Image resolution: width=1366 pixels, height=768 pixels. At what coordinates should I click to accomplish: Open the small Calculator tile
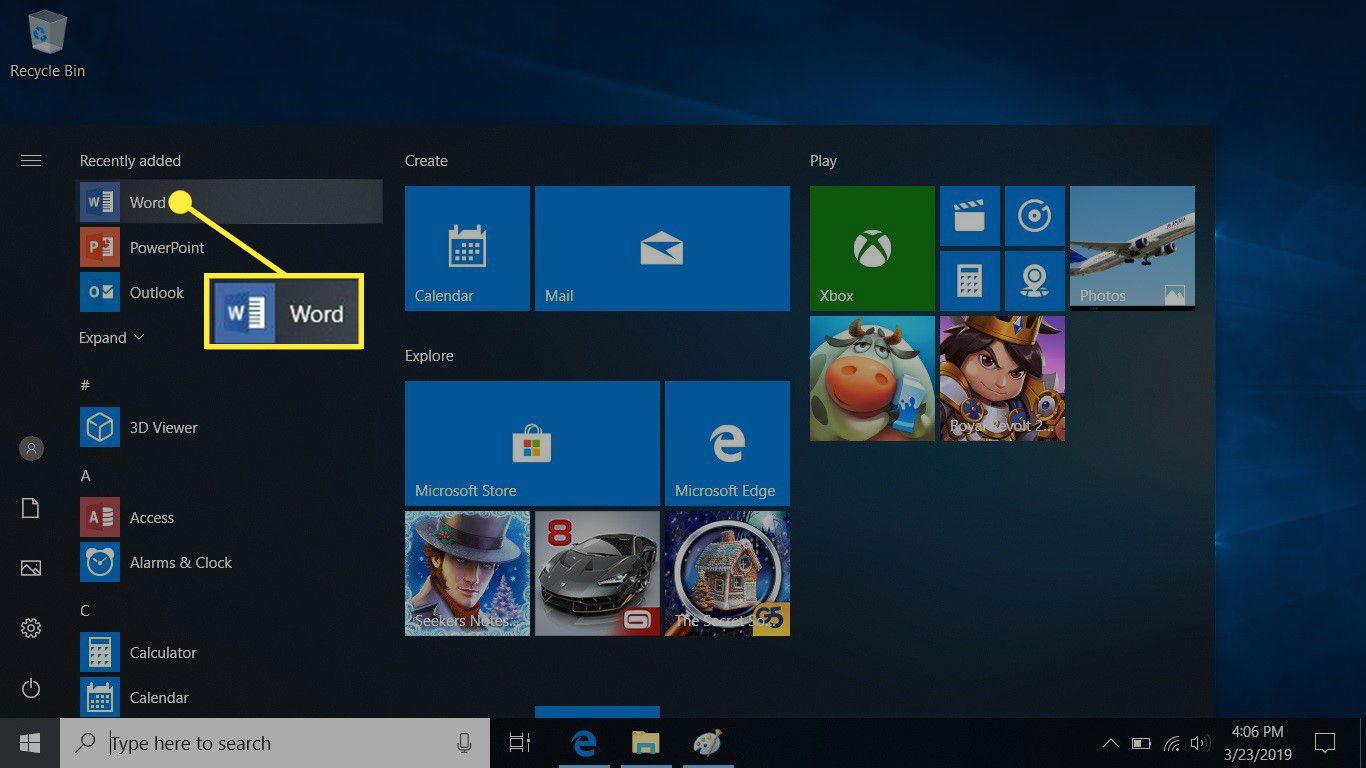coord(970,281)
